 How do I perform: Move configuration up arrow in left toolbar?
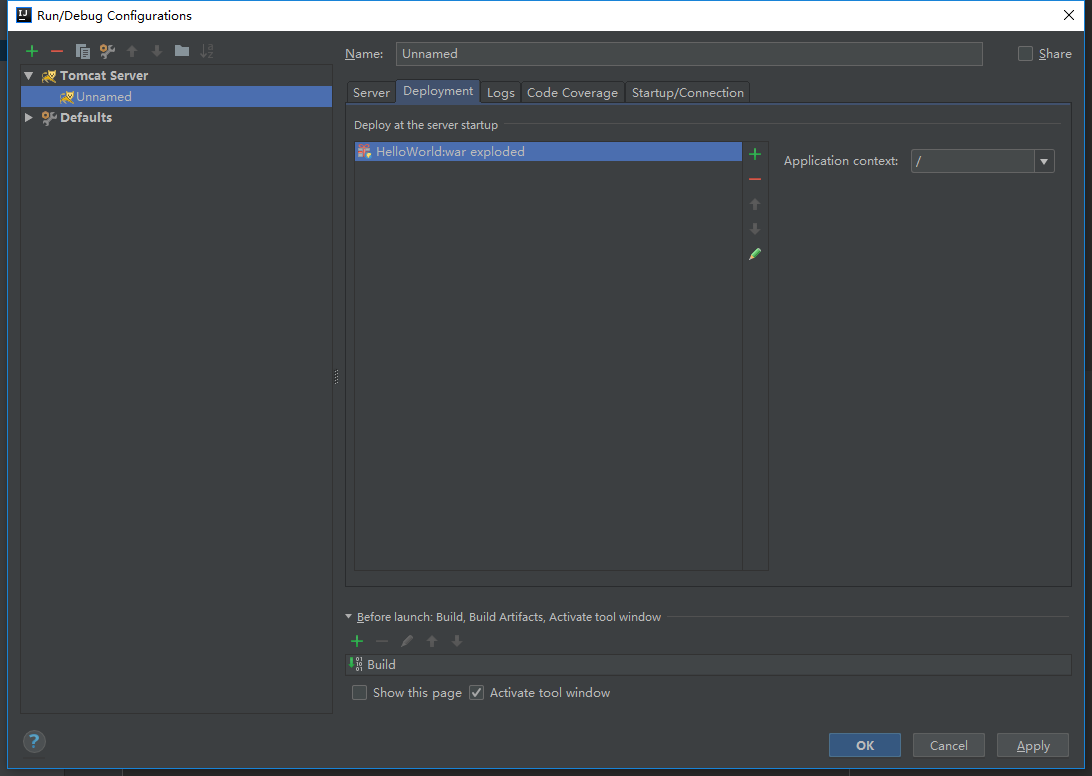click(132, 51)
